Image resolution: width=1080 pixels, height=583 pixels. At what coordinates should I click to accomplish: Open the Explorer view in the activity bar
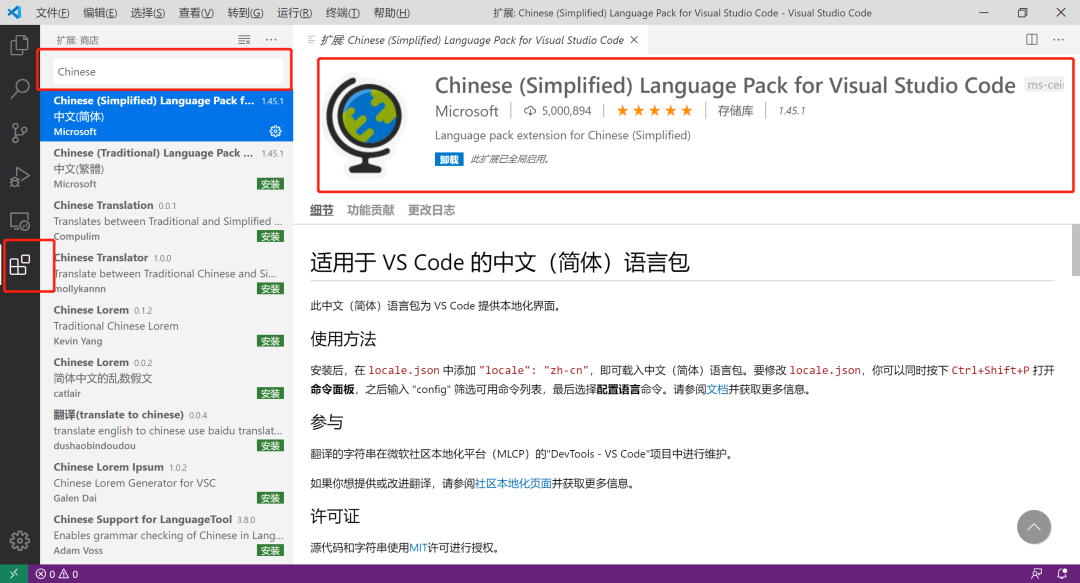pyautogui.click(x=19, y=45)
